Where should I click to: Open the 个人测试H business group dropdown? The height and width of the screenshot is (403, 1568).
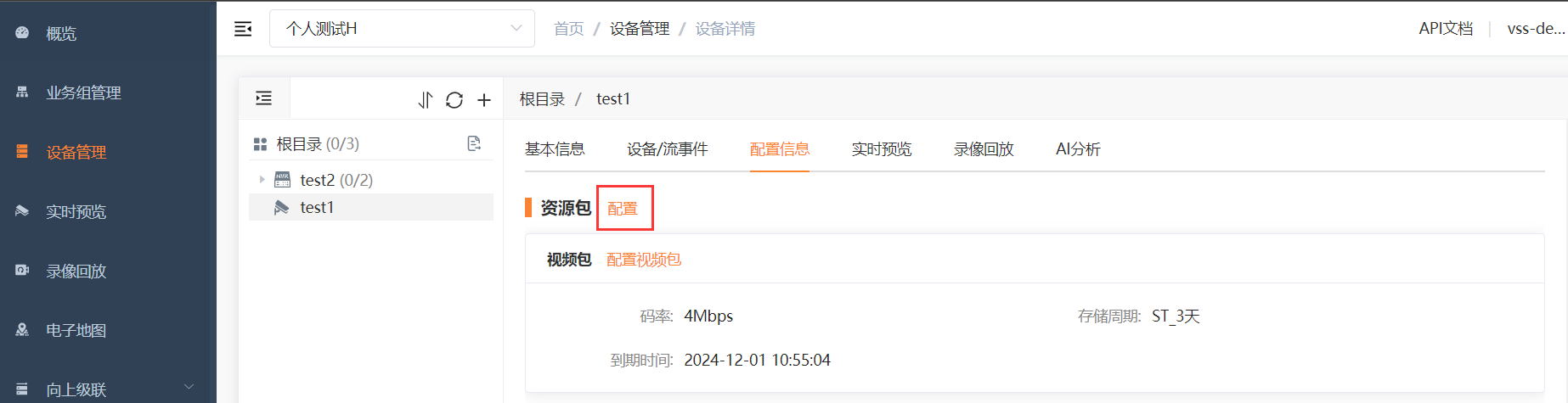[x=402, y=29]
